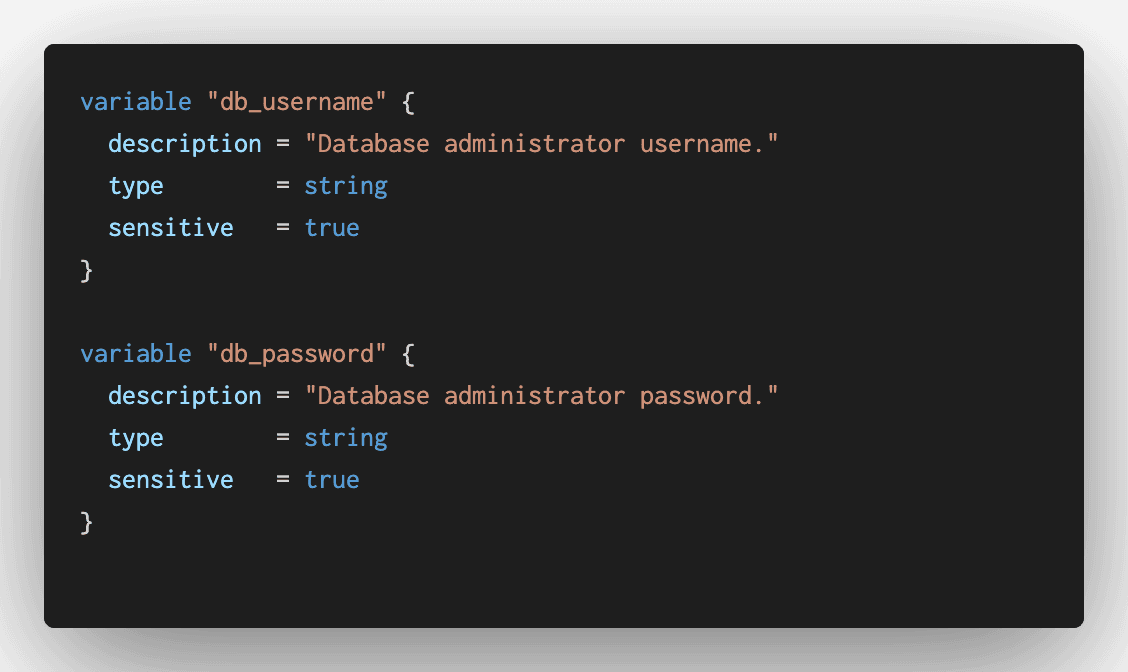Click the sensitive attribute in the db_username block
Image resolution: width=1128 pixels, height=672 pixels.
coord(171,228)
